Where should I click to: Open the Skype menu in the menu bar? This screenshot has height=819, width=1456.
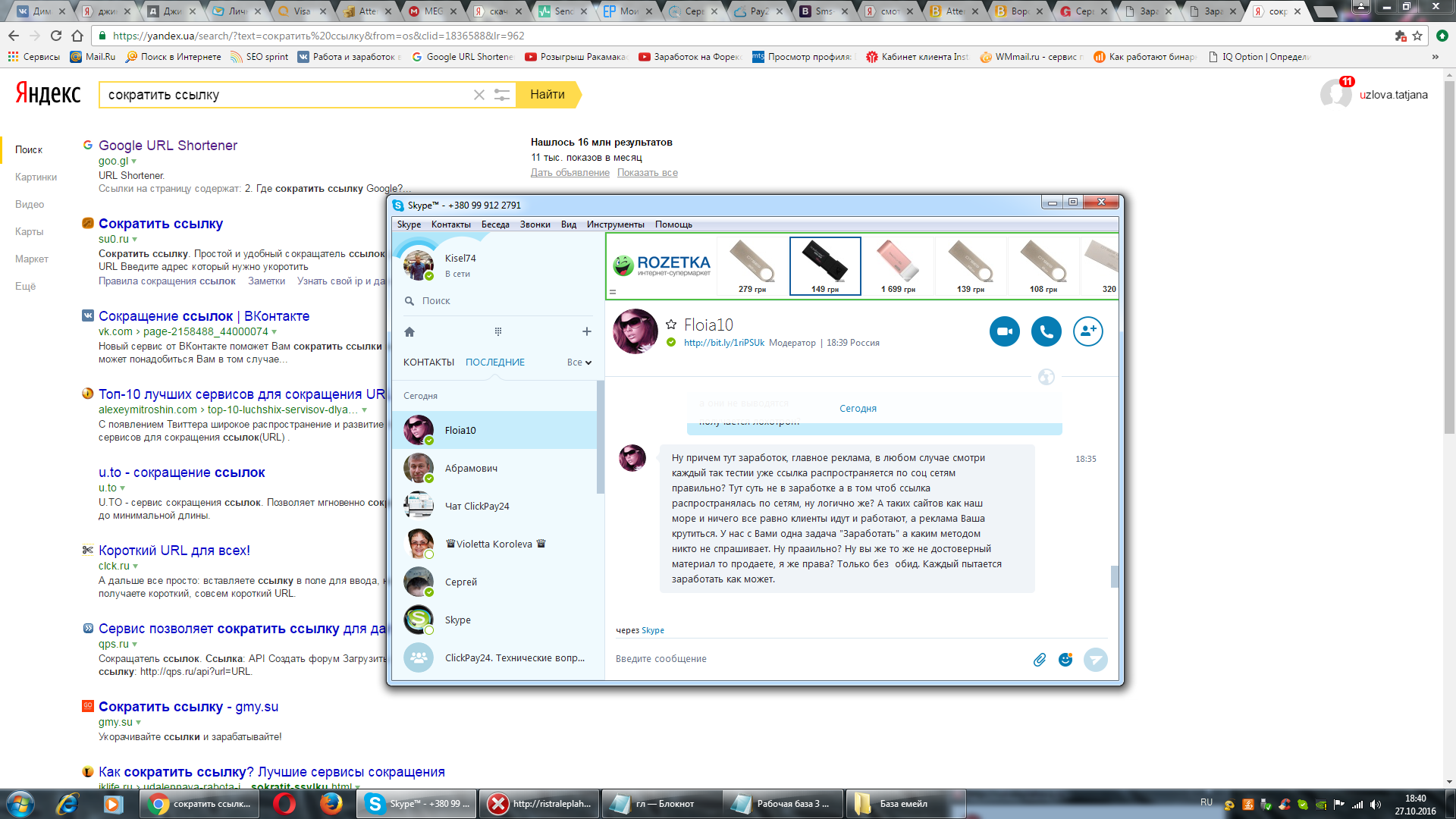pyautogui.click(x=409, y=224)
